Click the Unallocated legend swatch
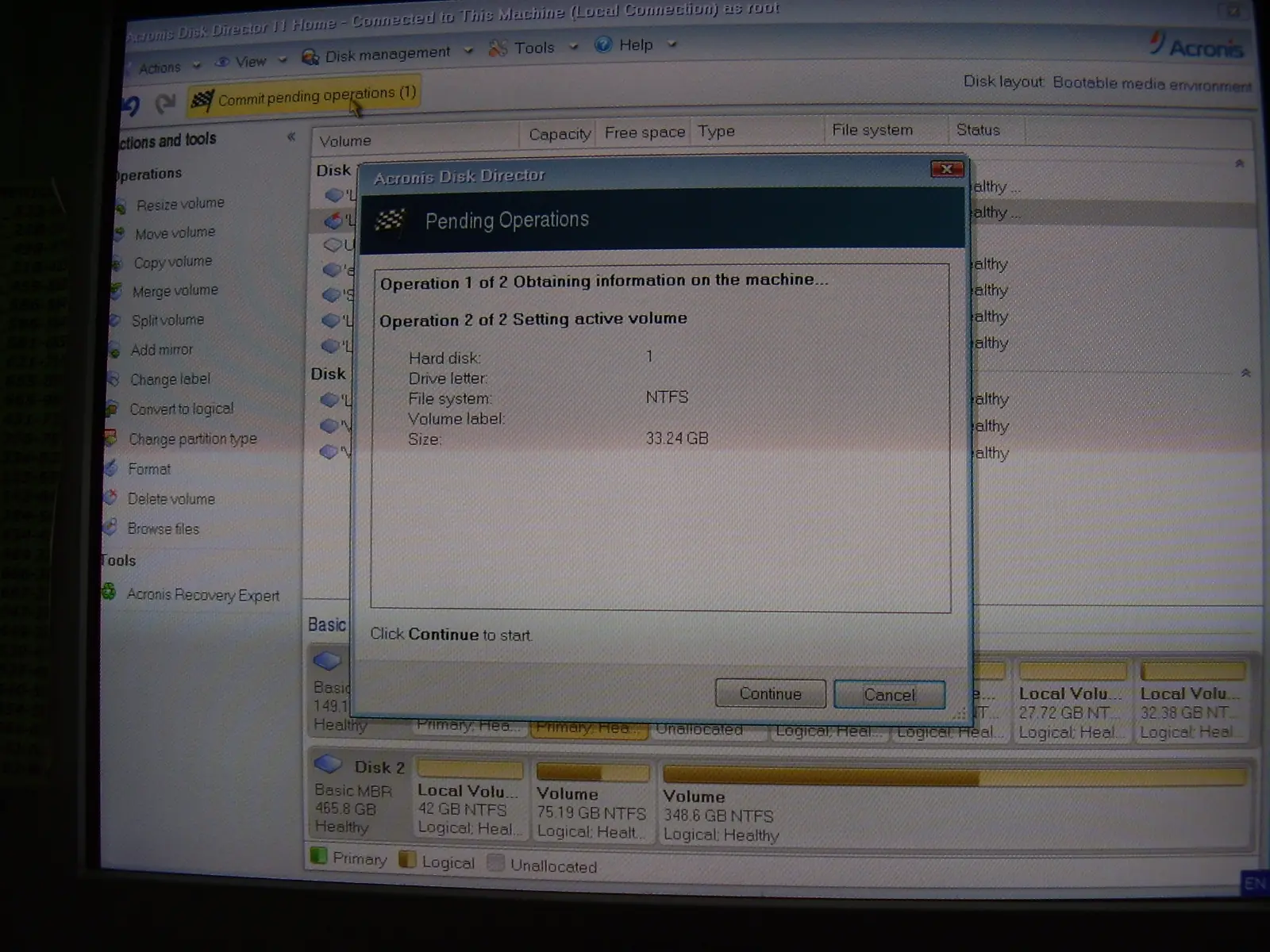 [496, 863]
